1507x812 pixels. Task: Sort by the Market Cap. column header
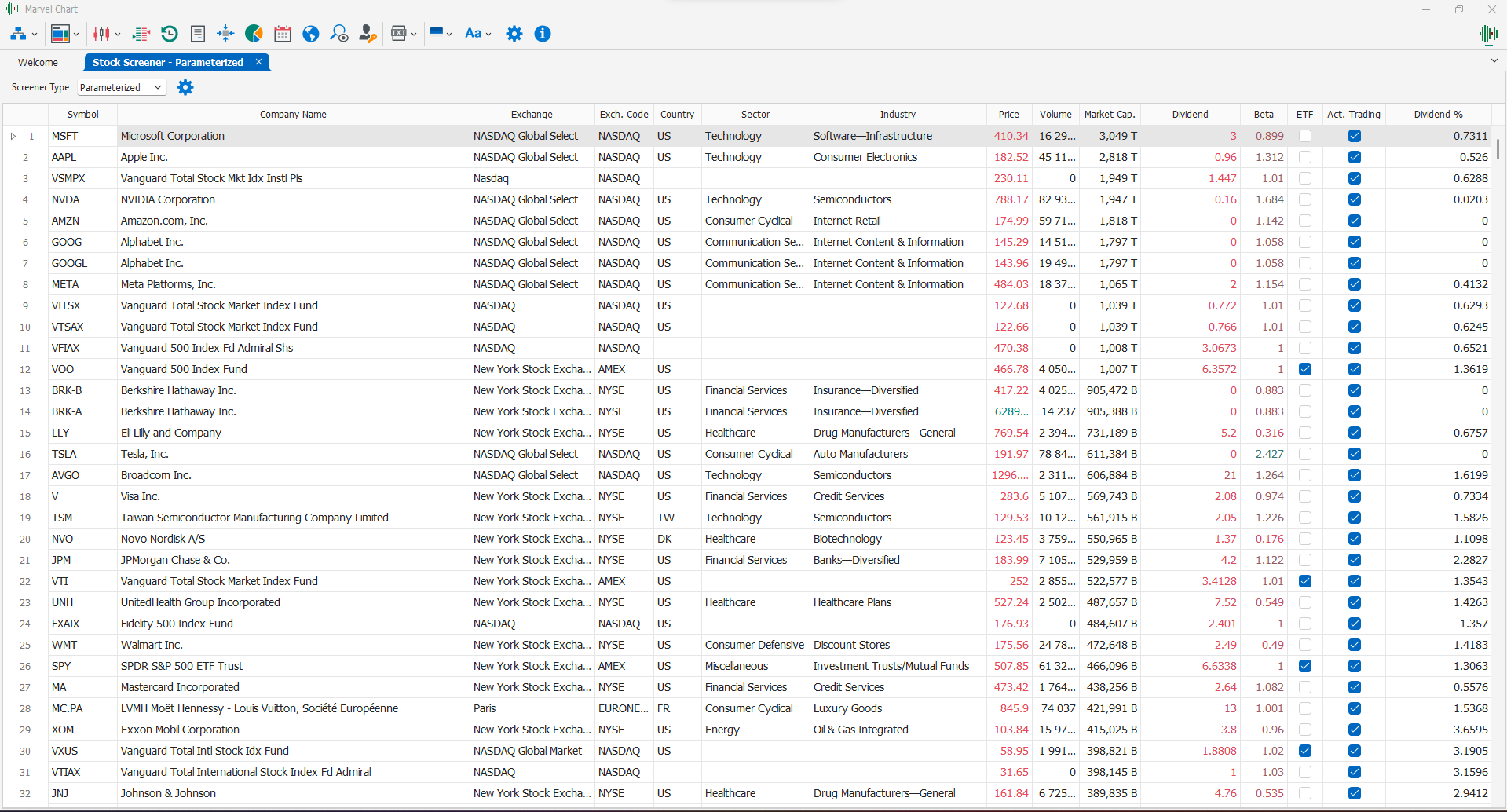[1109, 114]
